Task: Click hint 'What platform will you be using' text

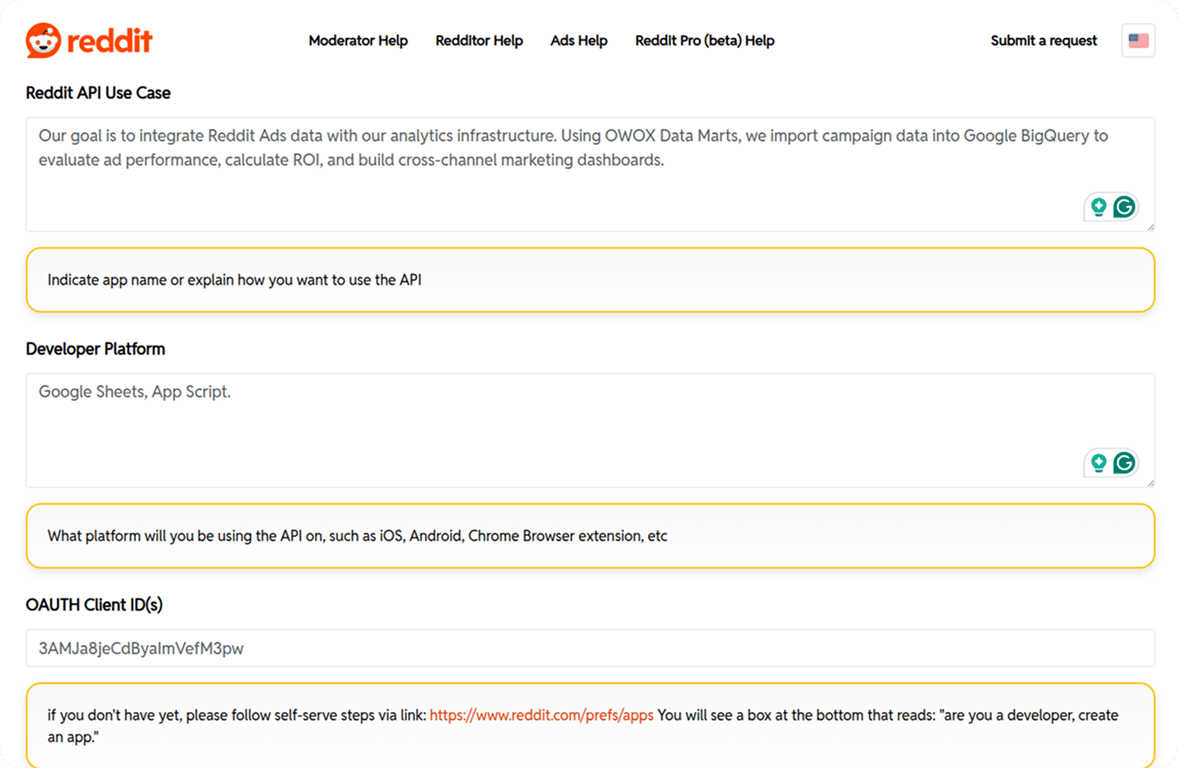Action: pos(357,537)
